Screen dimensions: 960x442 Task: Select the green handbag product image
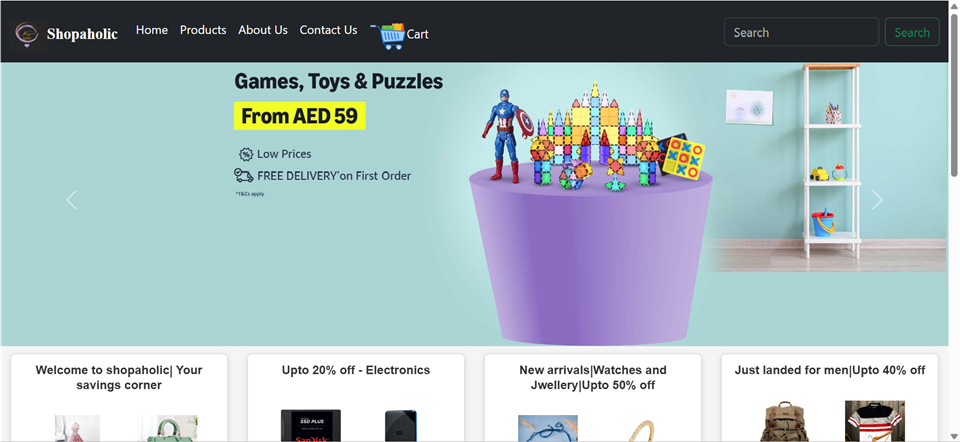[168, 429]
